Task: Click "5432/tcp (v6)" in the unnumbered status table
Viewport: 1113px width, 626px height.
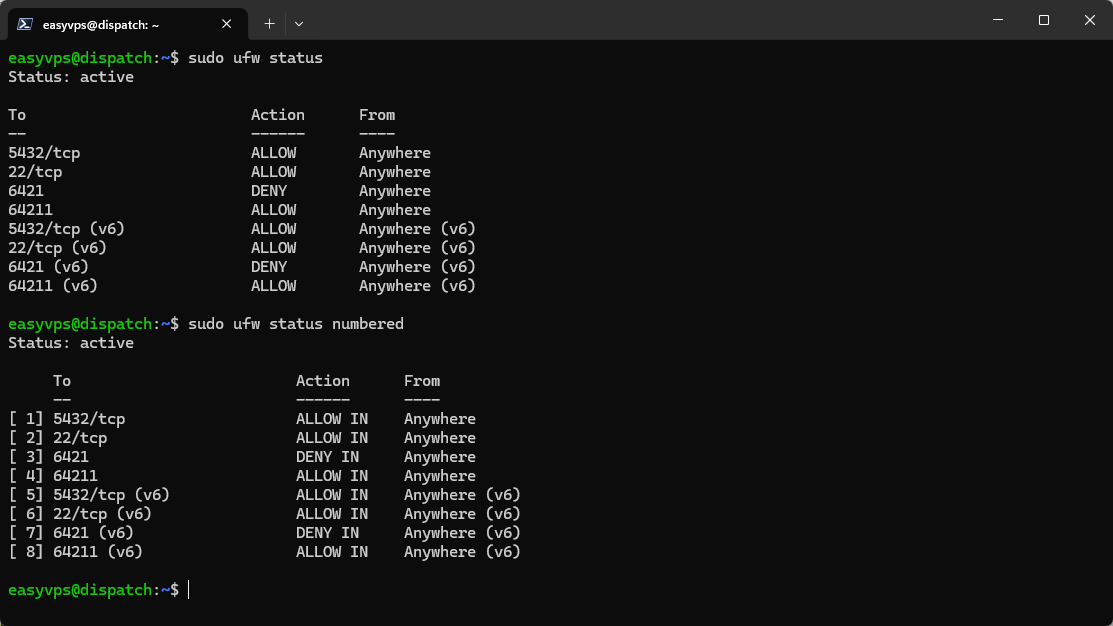Action: [x=67, y=229]
